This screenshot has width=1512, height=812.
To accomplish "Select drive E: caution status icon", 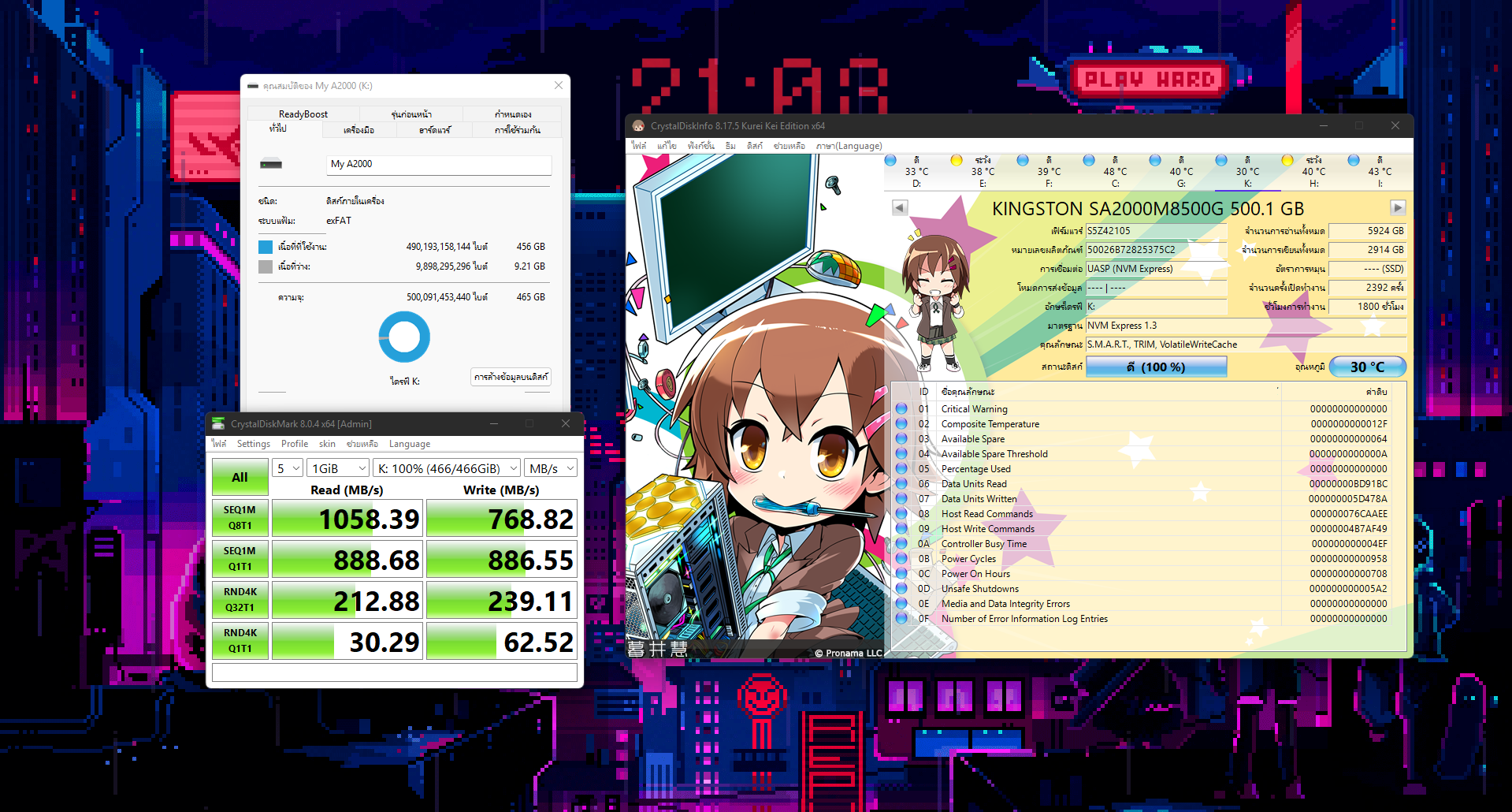I will tap(957, 161).
